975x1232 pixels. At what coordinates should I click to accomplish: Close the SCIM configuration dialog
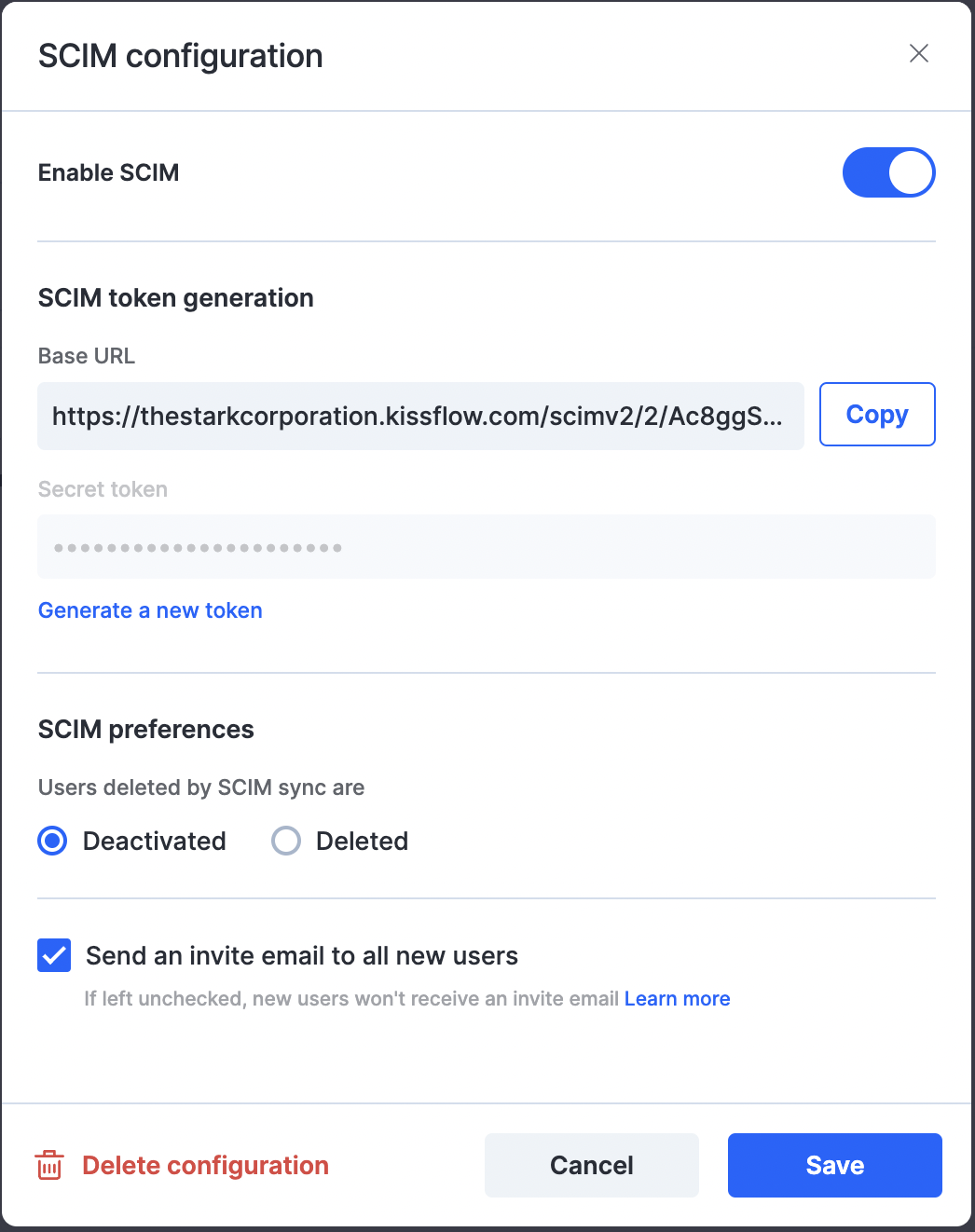tap(919, 54)
